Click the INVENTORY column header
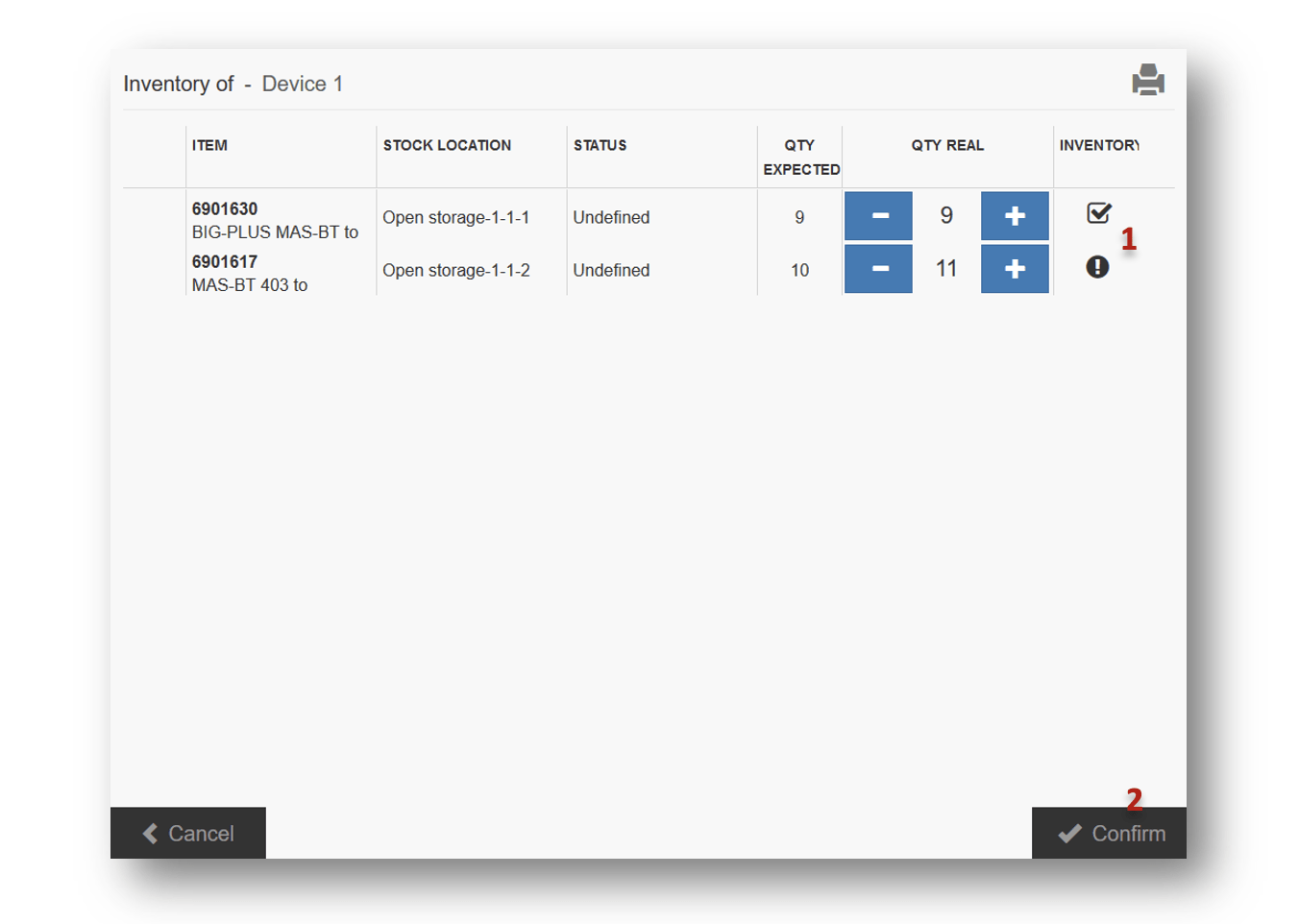 pos(1099,145)
